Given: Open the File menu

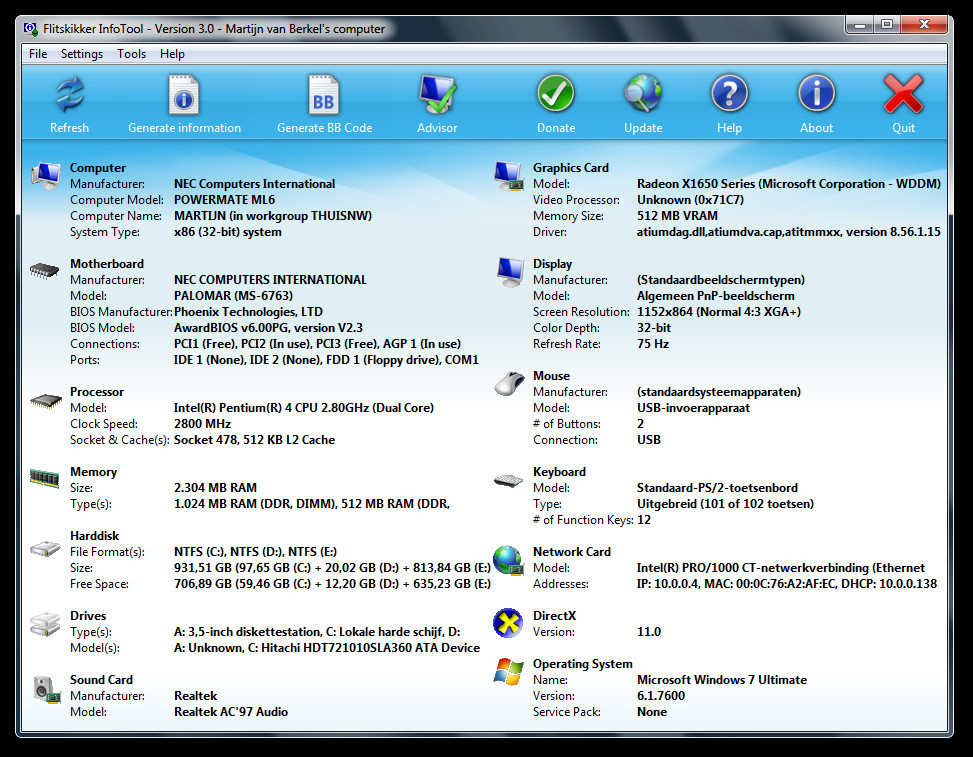Looking at the screenshot, I should coord(38,54).
